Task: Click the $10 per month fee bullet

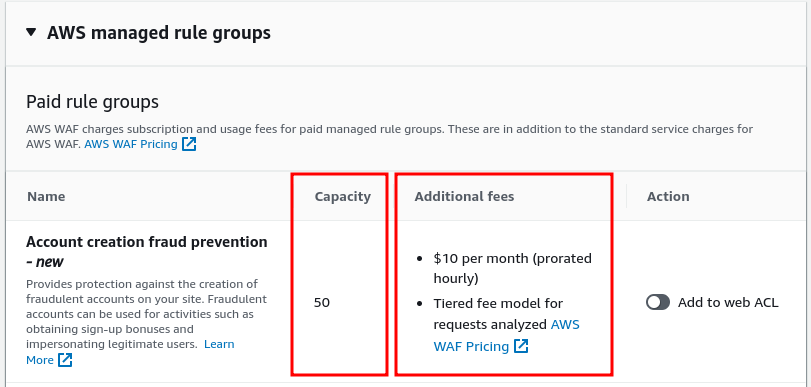Action: coord(512,268)
